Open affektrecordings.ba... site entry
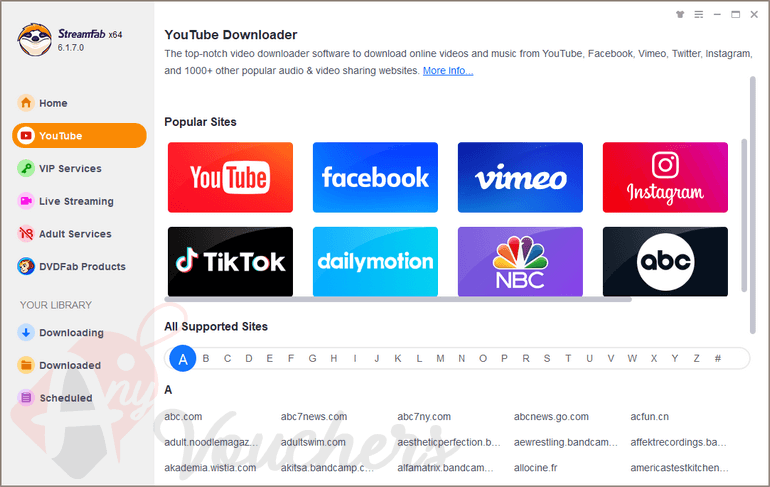 (x=678, y=442)
